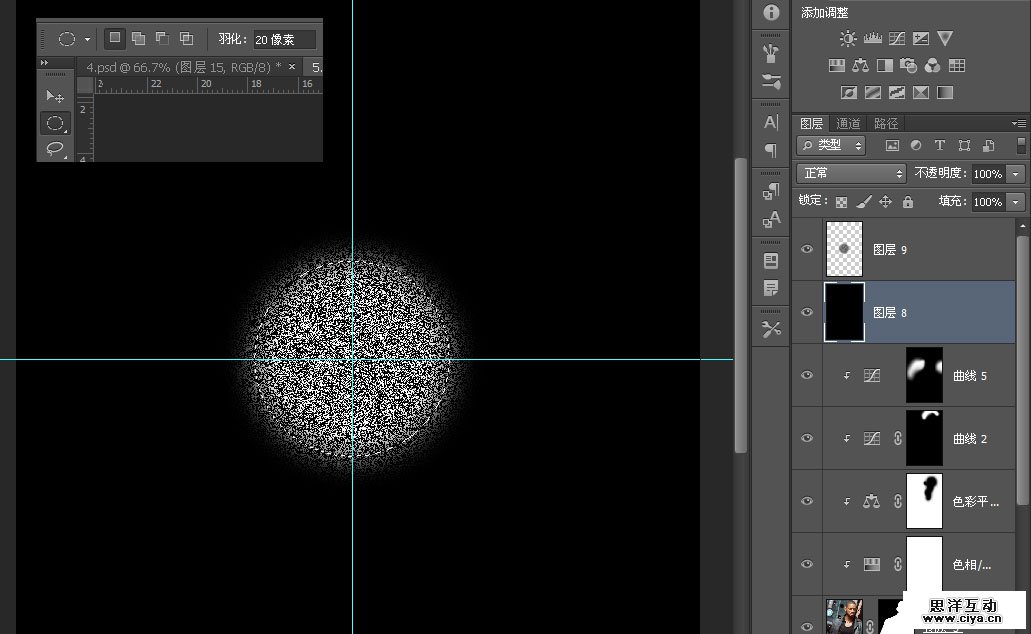The image size is (1031, 634).
Task: Add a Brightness/Contrast adjustment
Action: coord(848,39)
